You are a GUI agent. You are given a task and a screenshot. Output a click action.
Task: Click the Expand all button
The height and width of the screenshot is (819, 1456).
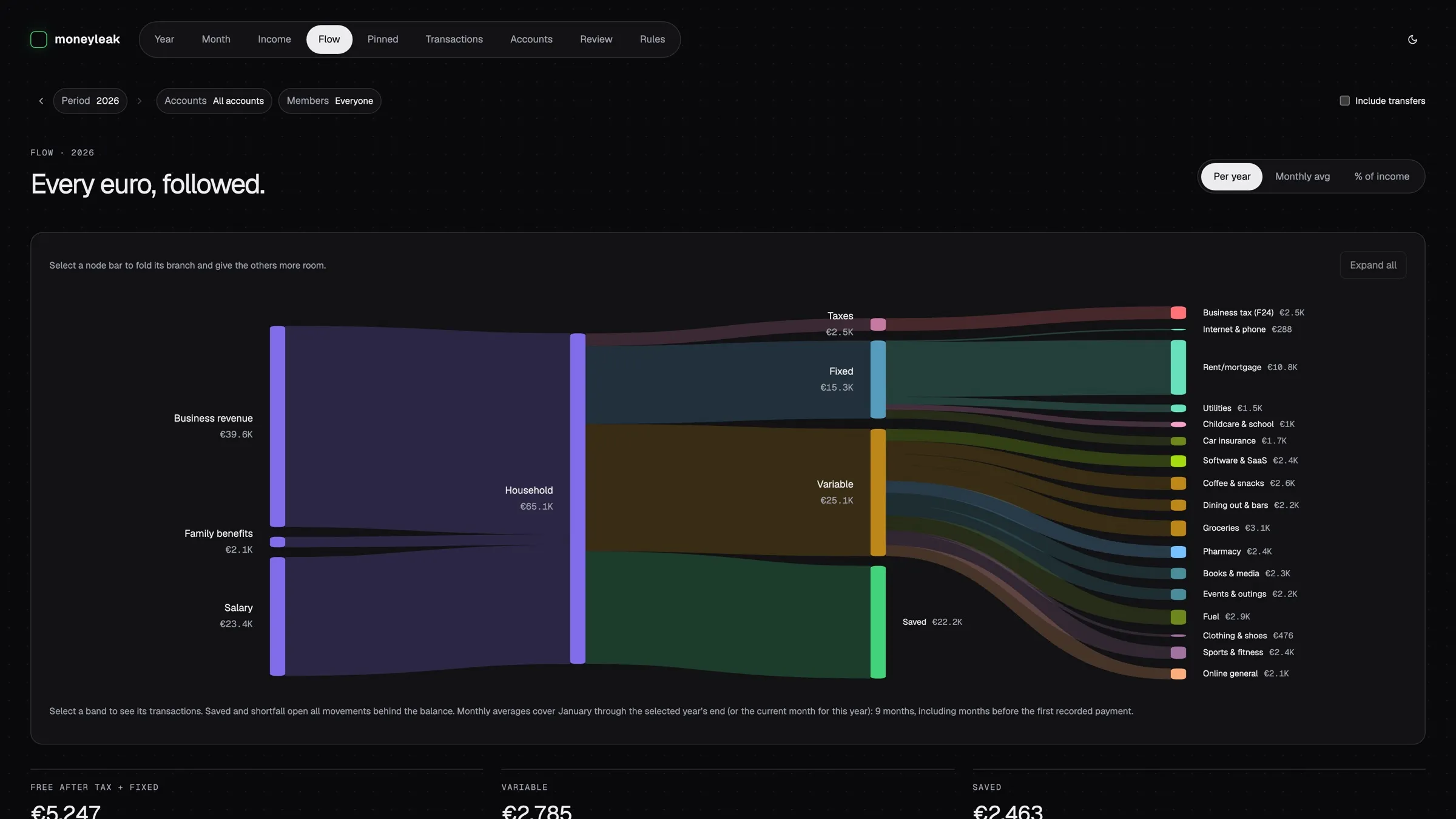pos(1373,265)
